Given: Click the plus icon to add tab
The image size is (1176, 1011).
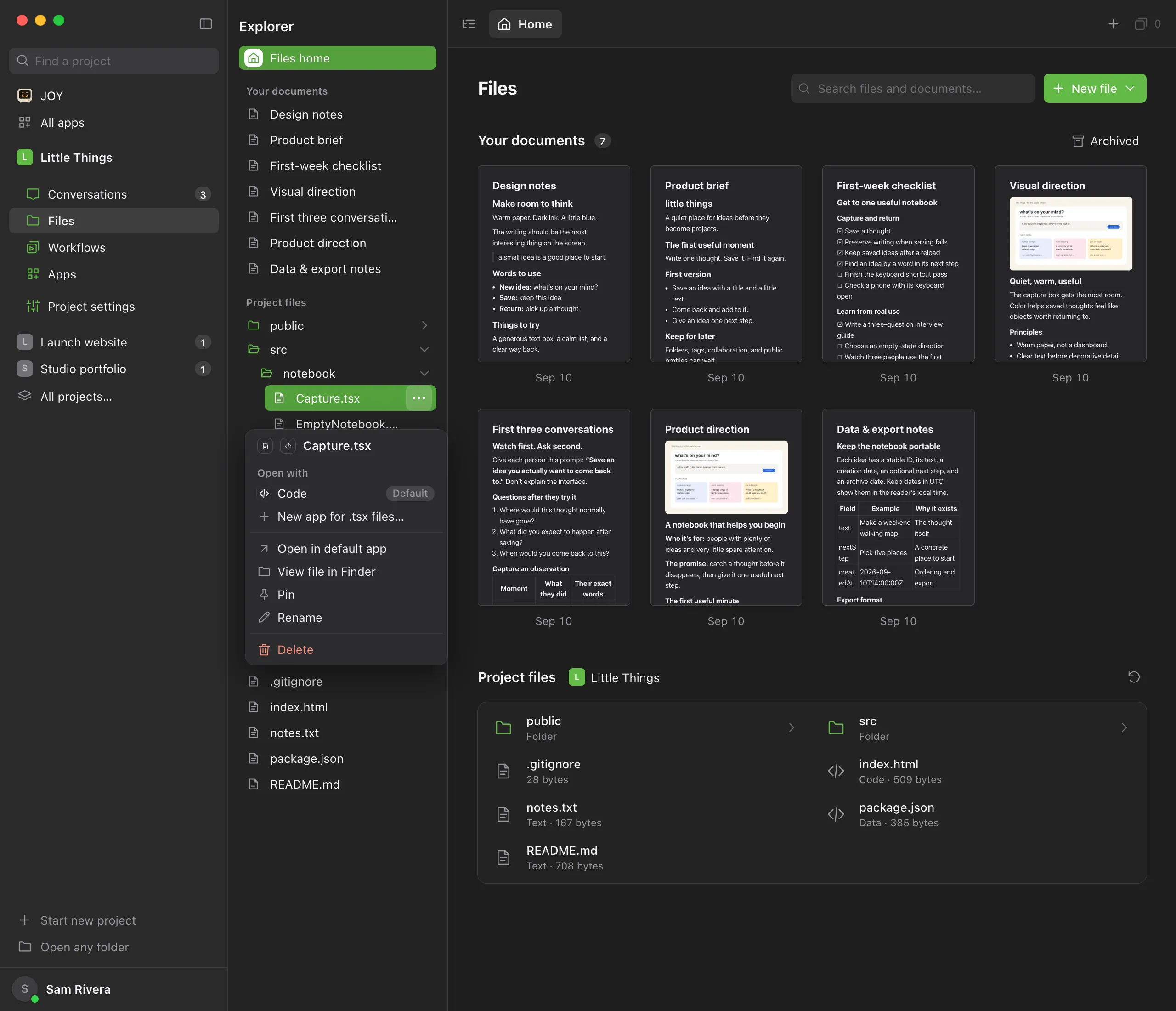Looking at the screenshot, I should (x=1113, y=24).
